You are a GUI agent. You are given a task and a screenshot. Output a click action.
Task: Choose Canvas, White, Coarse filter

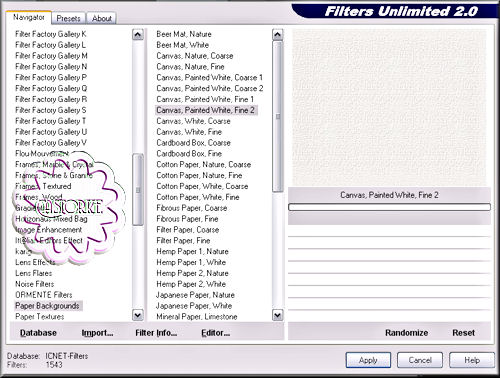[193, 121]
